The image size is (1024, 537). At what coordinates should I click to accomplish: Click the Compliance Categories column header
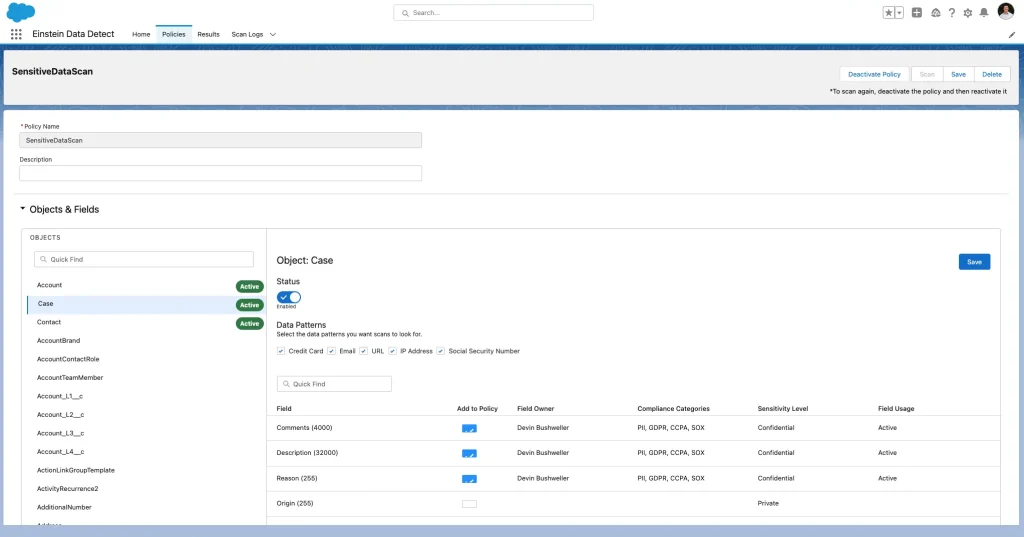tap(673, 408)
